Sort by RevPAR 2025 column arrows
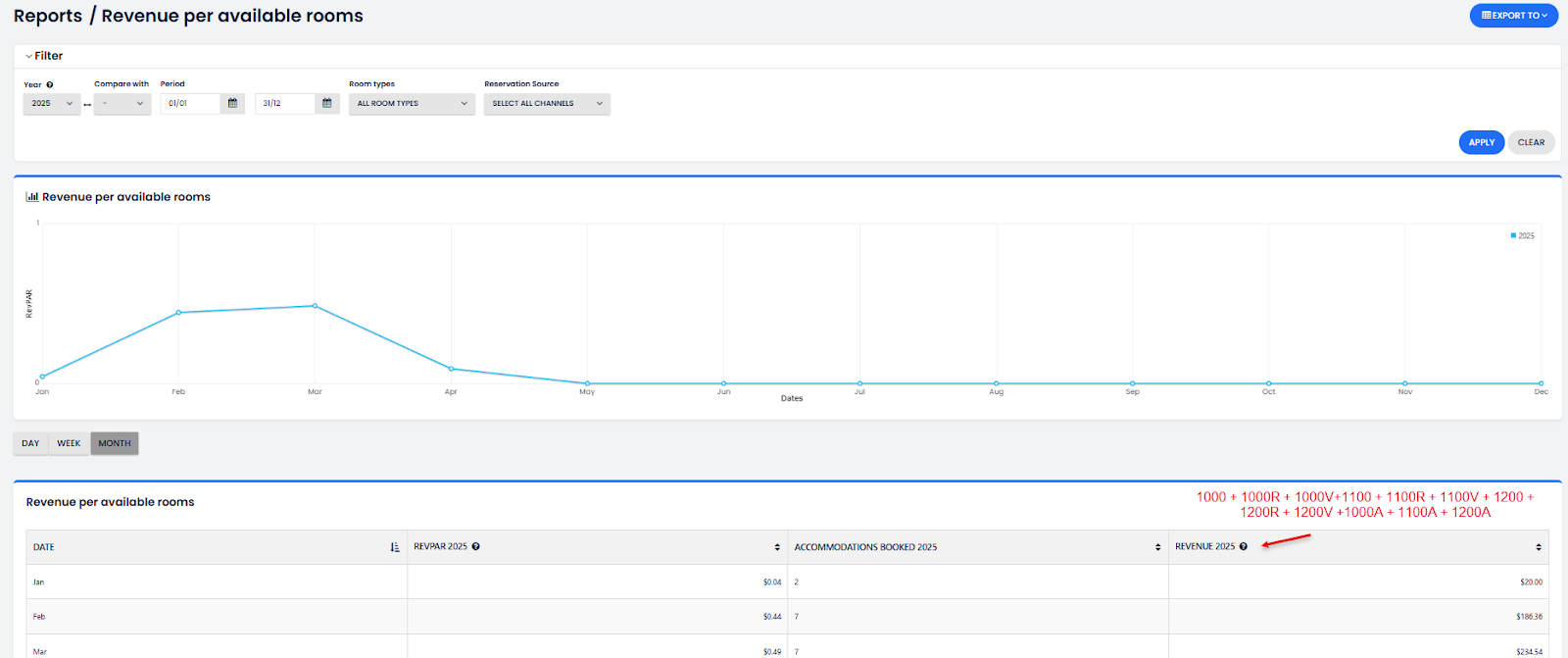 coord(777,547)
